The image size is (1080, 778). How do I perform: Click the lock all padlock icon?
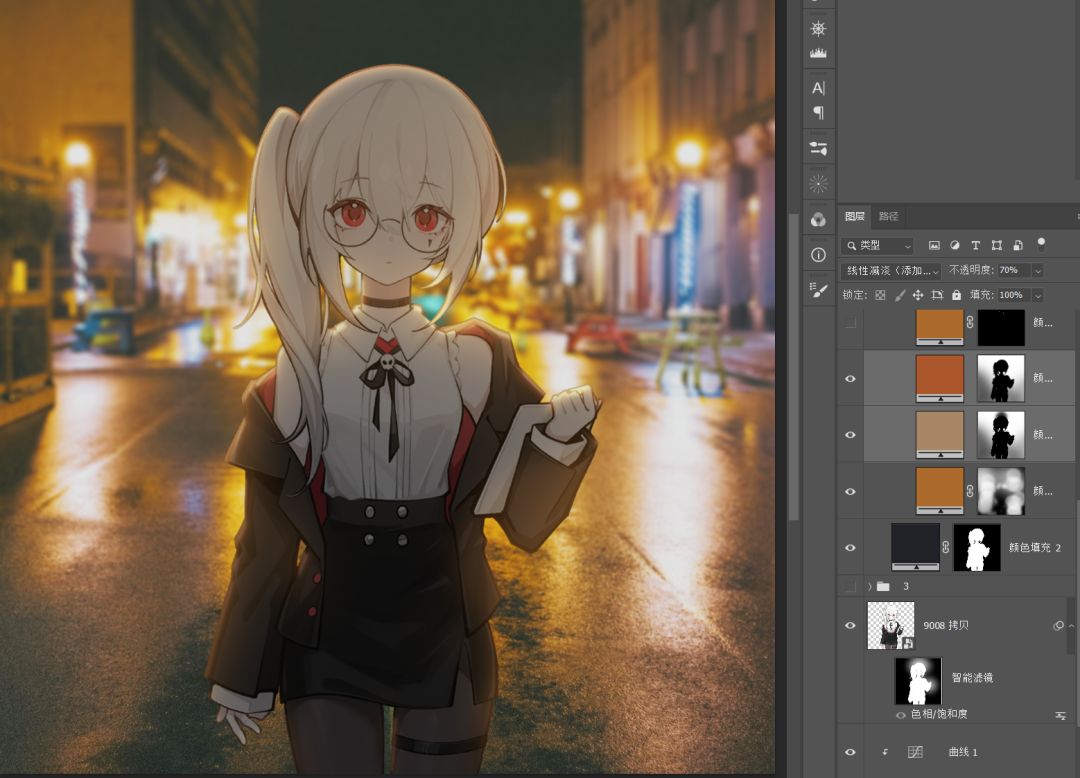tap(956, 295)
